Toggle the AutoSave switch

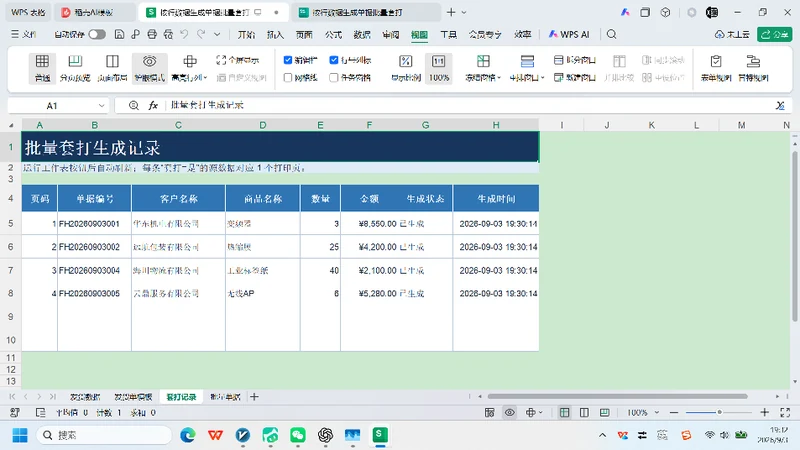(x=97, y=34)
